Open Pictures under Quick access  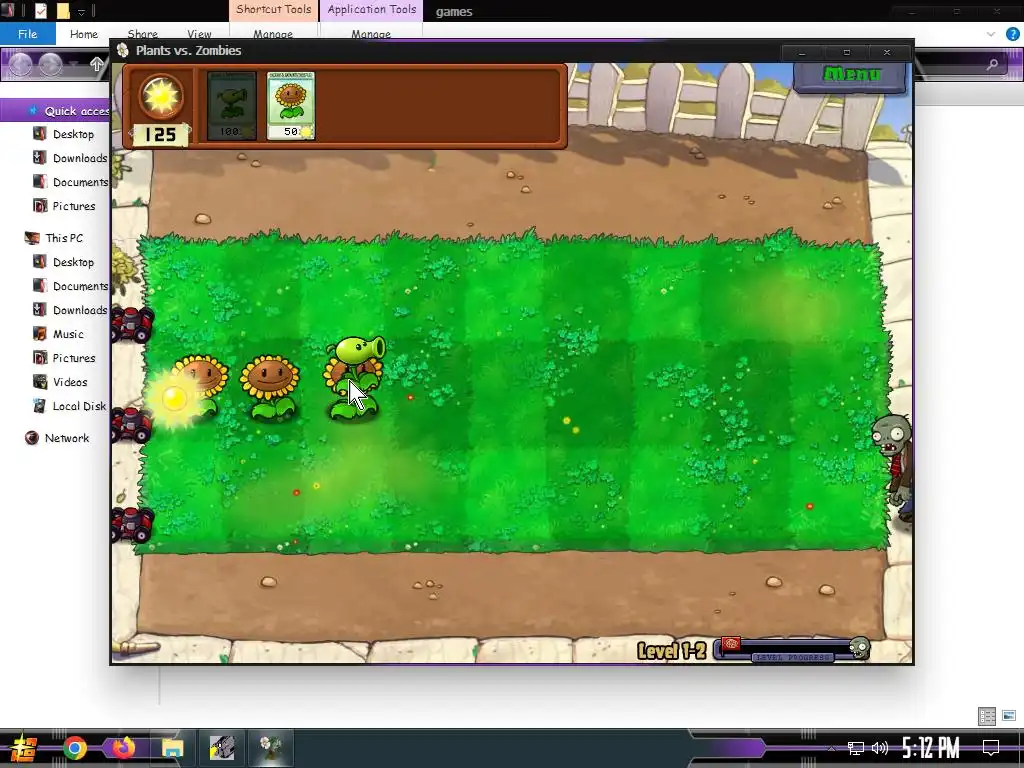[x=74, y=206]
